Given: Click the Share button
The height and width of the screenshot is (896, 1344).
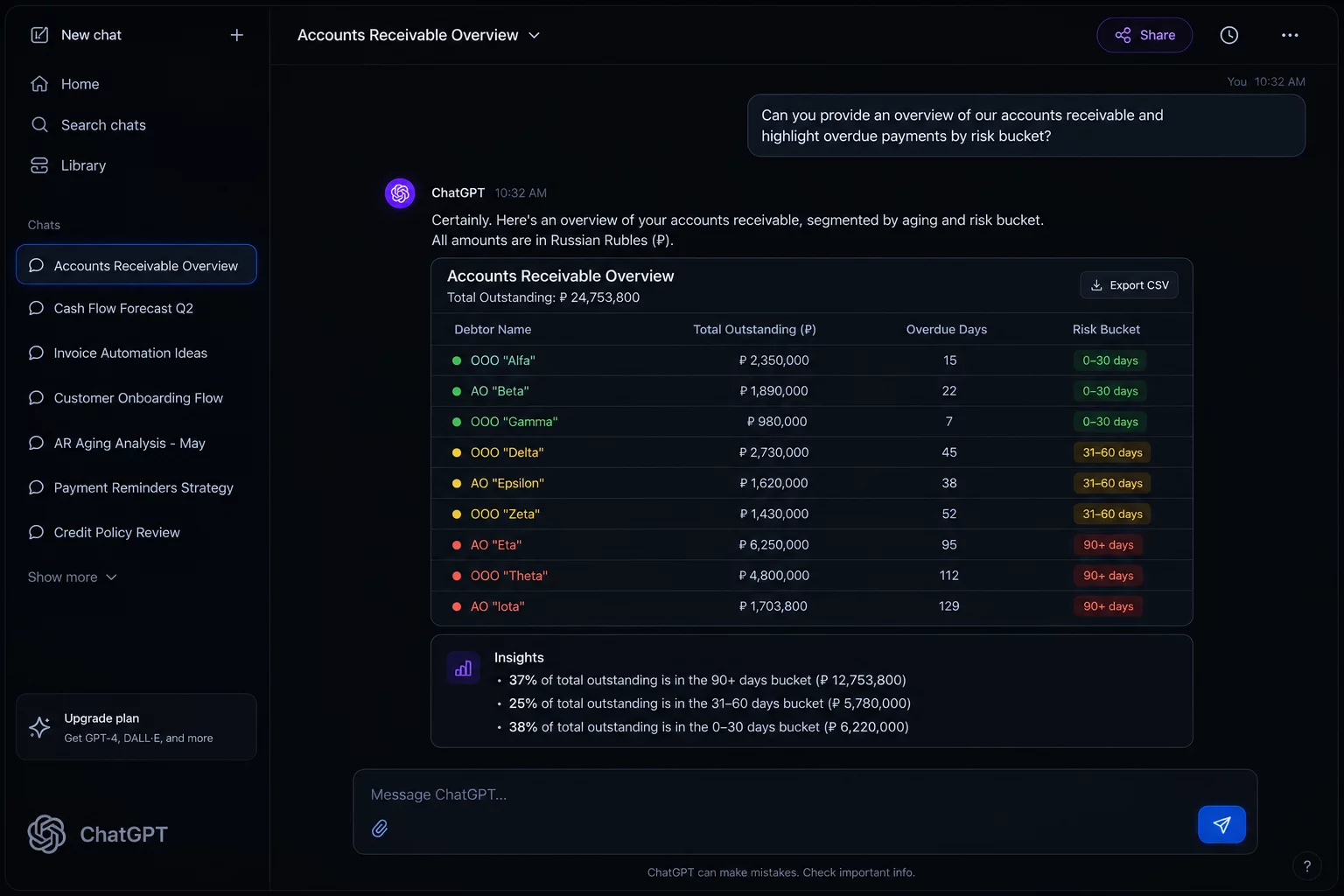Looking at the screenshot, I should [1144, 35].
